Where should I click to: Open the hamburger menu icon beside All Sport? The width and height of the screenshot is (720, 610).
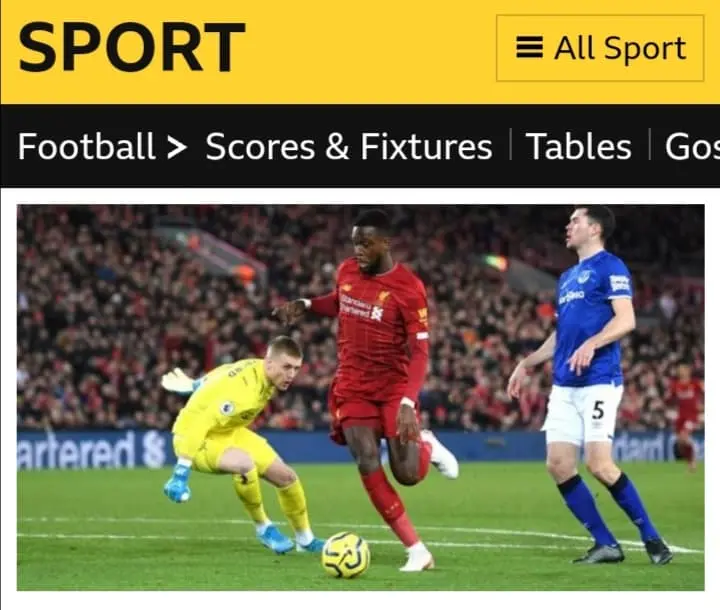tap(529, 47)
